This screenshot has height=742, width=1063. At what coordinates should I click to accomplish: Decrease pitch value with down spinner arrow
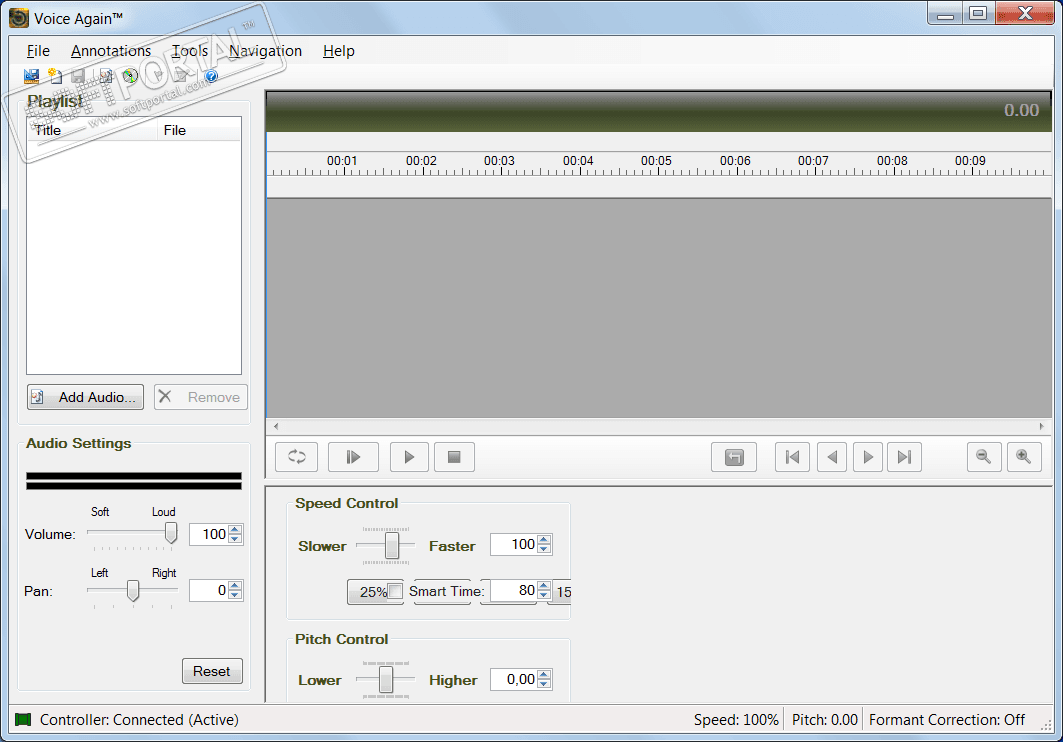[544, 684]
